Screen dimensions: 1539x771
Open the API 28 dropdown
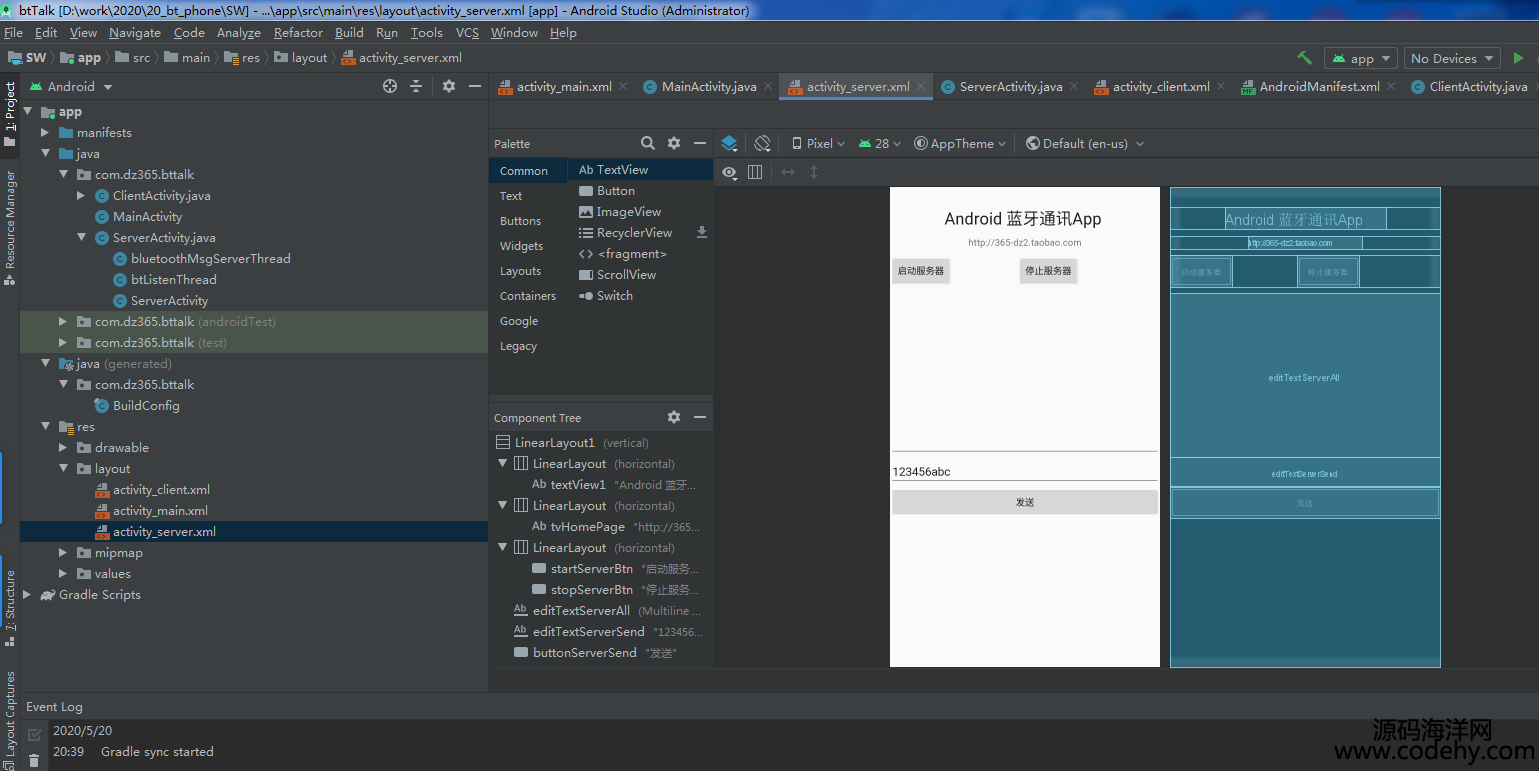tap(880, 143)
